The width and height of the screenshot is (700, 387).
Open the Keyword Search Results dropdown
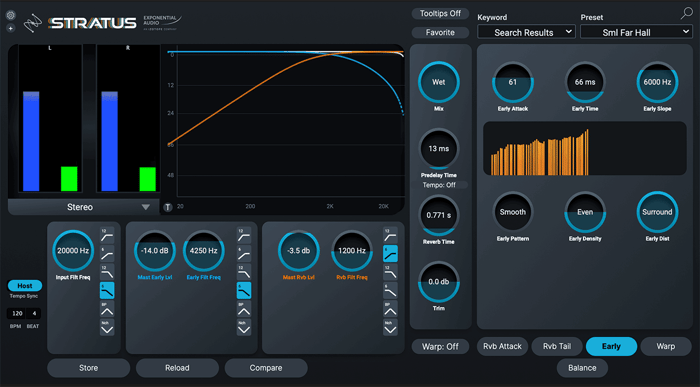[x=526, y=32]
